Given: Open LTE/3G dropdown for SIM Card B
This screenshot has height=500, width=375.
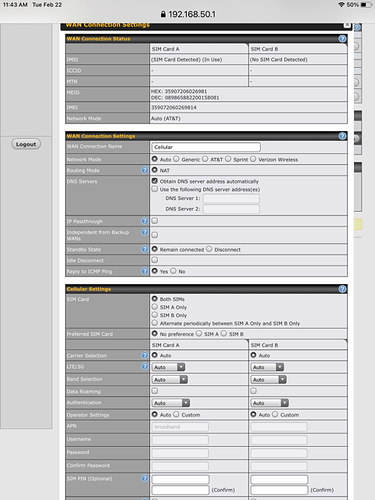Looking at the screenshot, I should click(267, 367).
